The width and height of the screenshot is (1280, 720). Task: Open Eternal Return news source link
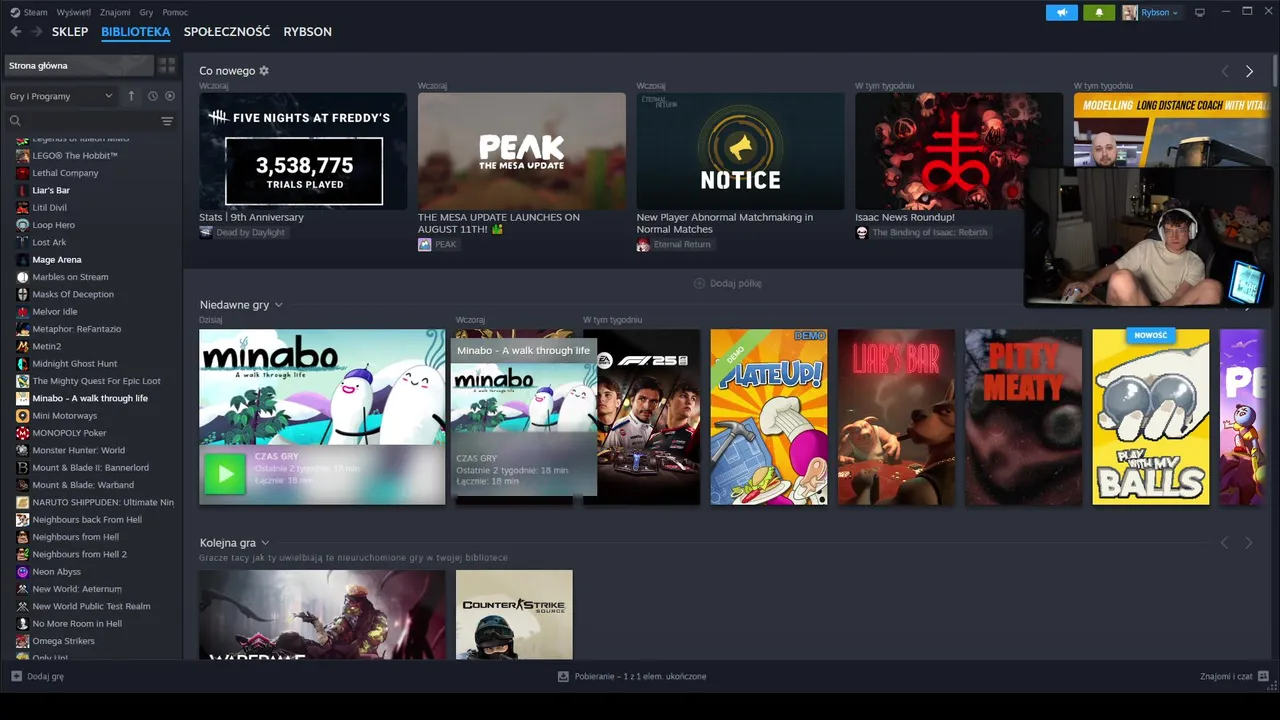[x=682, y=244]
